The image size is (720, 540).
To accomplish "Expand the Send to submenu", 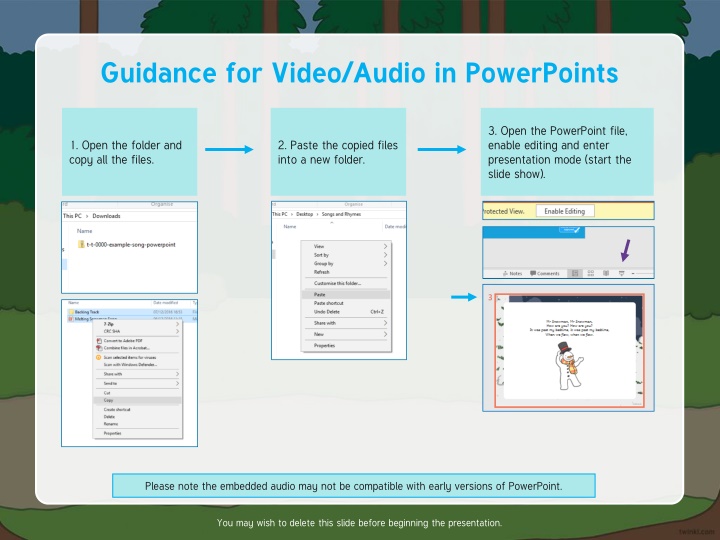I will 137,383.
